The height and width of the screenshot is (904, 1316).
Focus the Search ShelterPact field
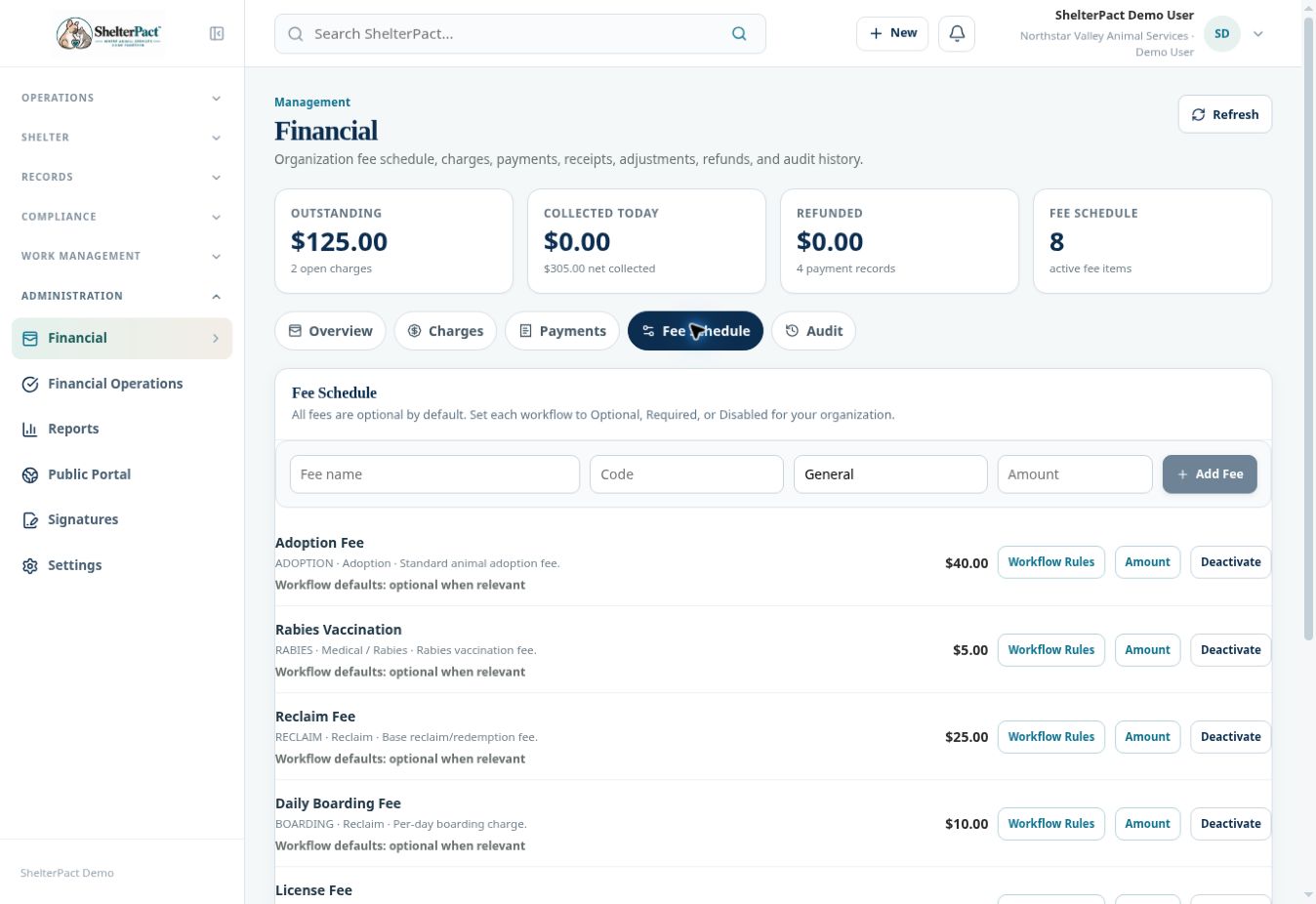pyautogui.click(x=520, y=34)
